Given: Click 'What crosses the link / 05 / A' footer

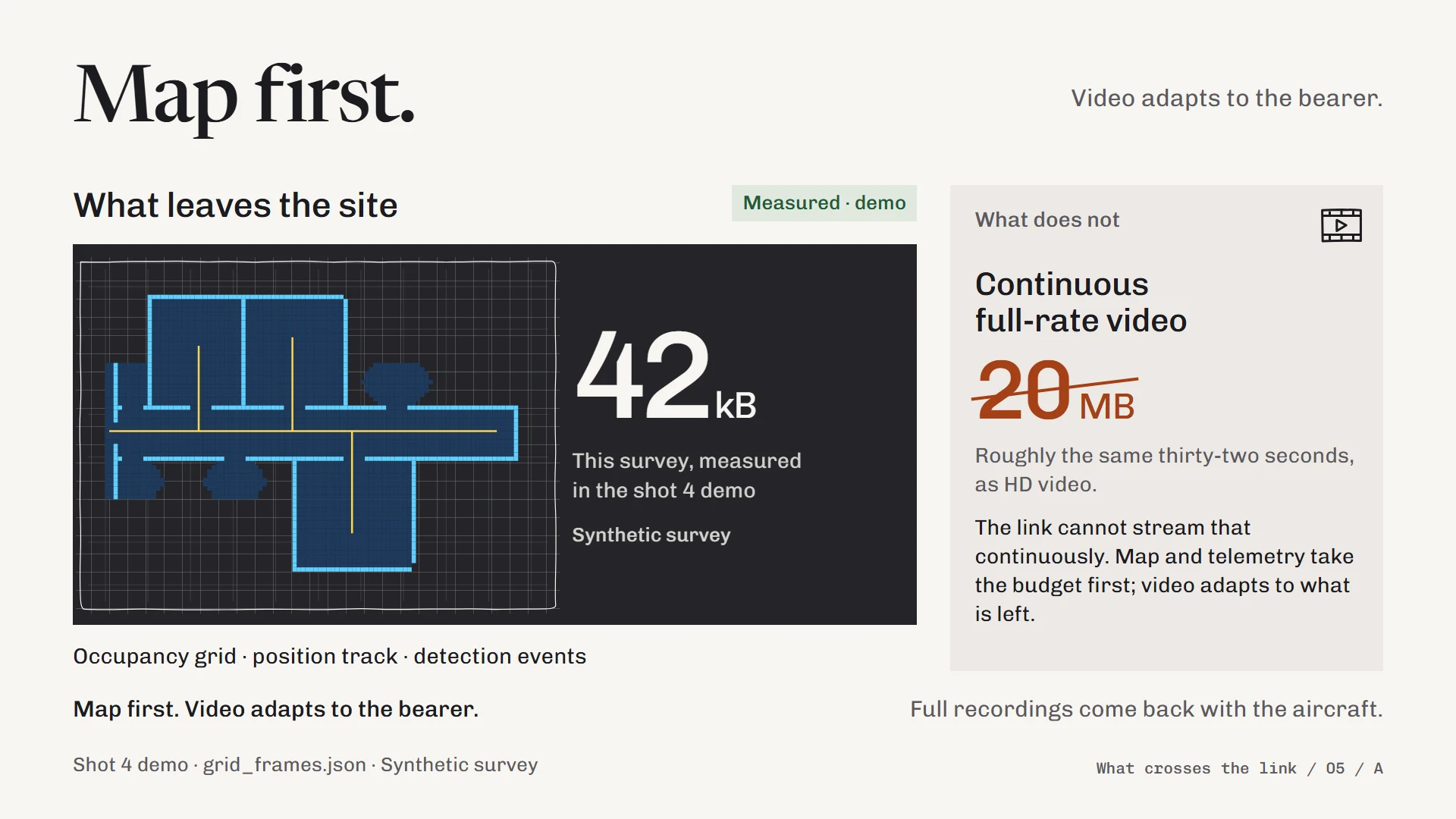Looking at the screenshot, I should click(1239, 768).
